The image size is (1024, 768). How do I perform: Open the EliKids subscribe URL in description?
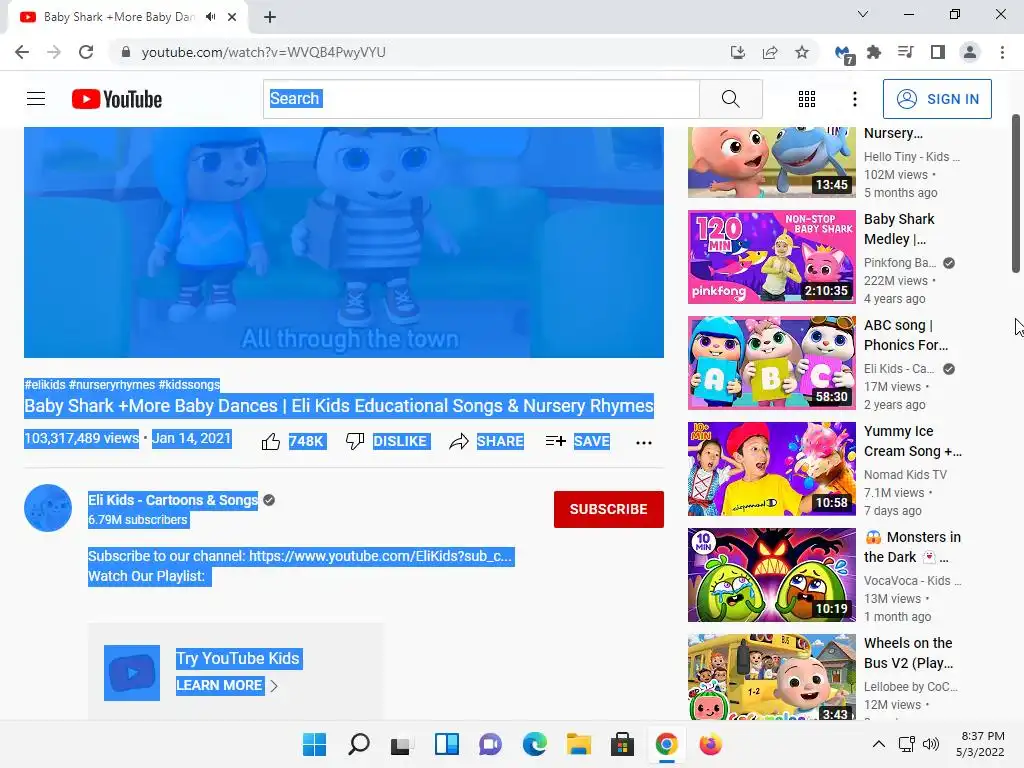pyautogui.click(x=380, y=556)
